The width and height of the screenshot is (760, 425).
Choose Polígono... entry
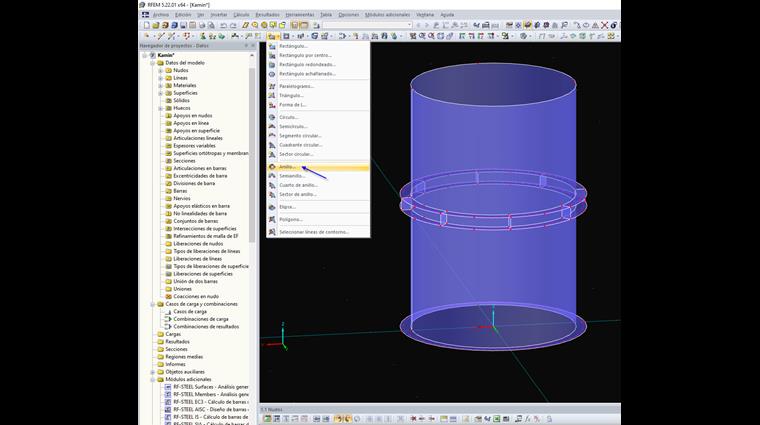318,220
